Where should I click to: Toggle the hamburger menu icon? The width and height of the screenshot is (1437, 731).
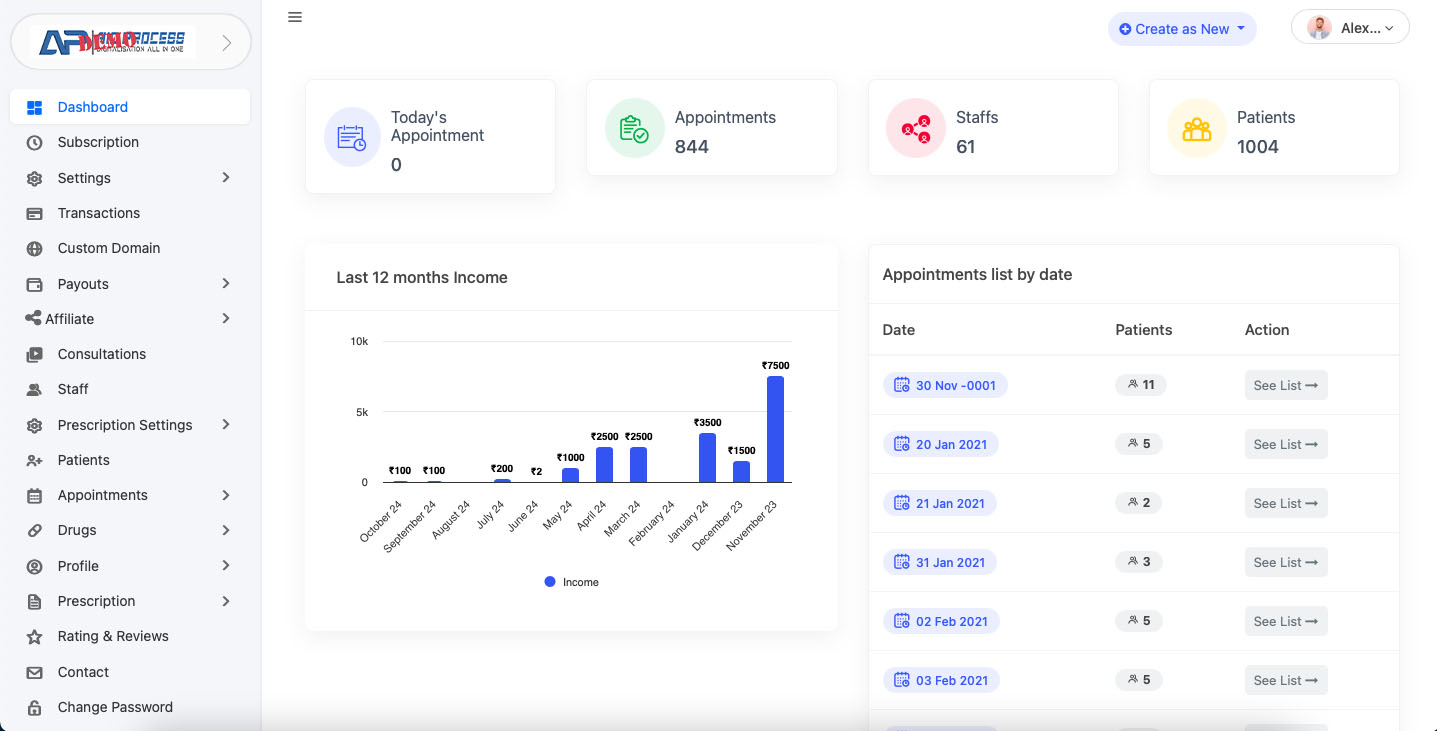coord(295,17)
